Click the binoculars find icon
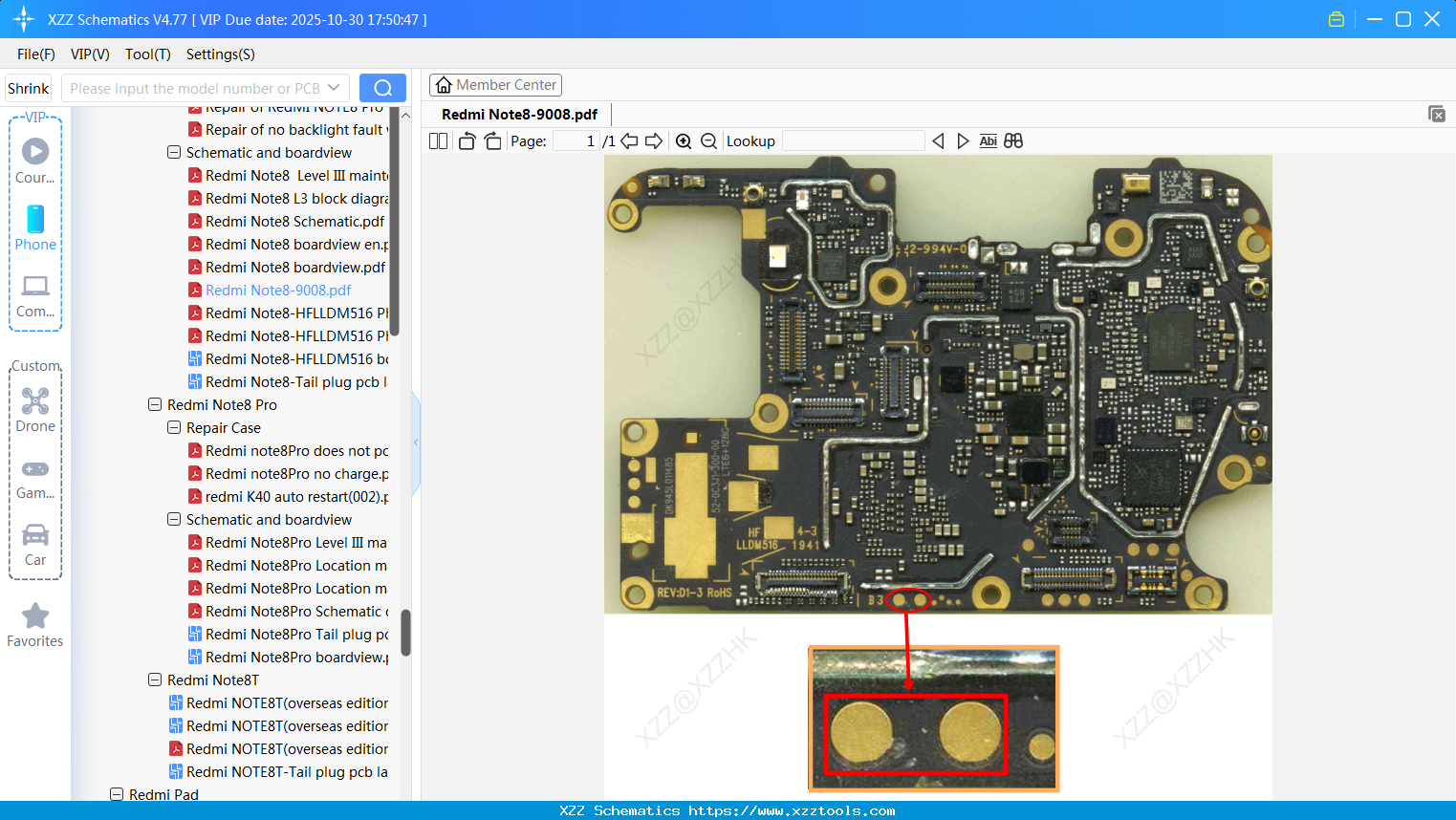Viewport: 1456px width, 820px height. click(x=1013, y=141)
